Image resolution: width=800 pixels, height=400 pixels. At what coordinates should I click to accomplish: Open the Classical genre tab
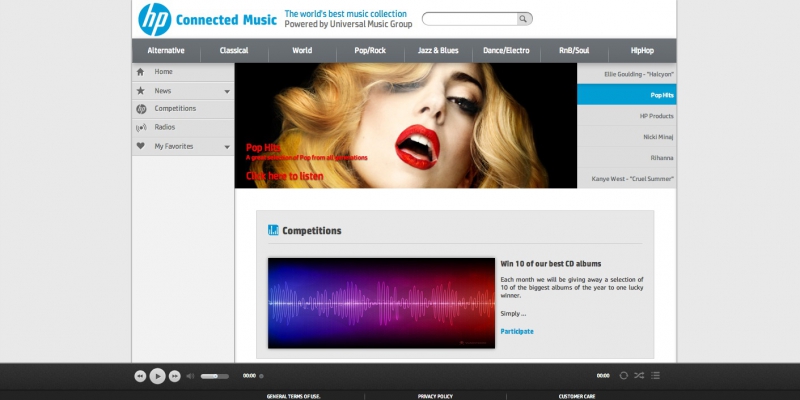[234, 51]
